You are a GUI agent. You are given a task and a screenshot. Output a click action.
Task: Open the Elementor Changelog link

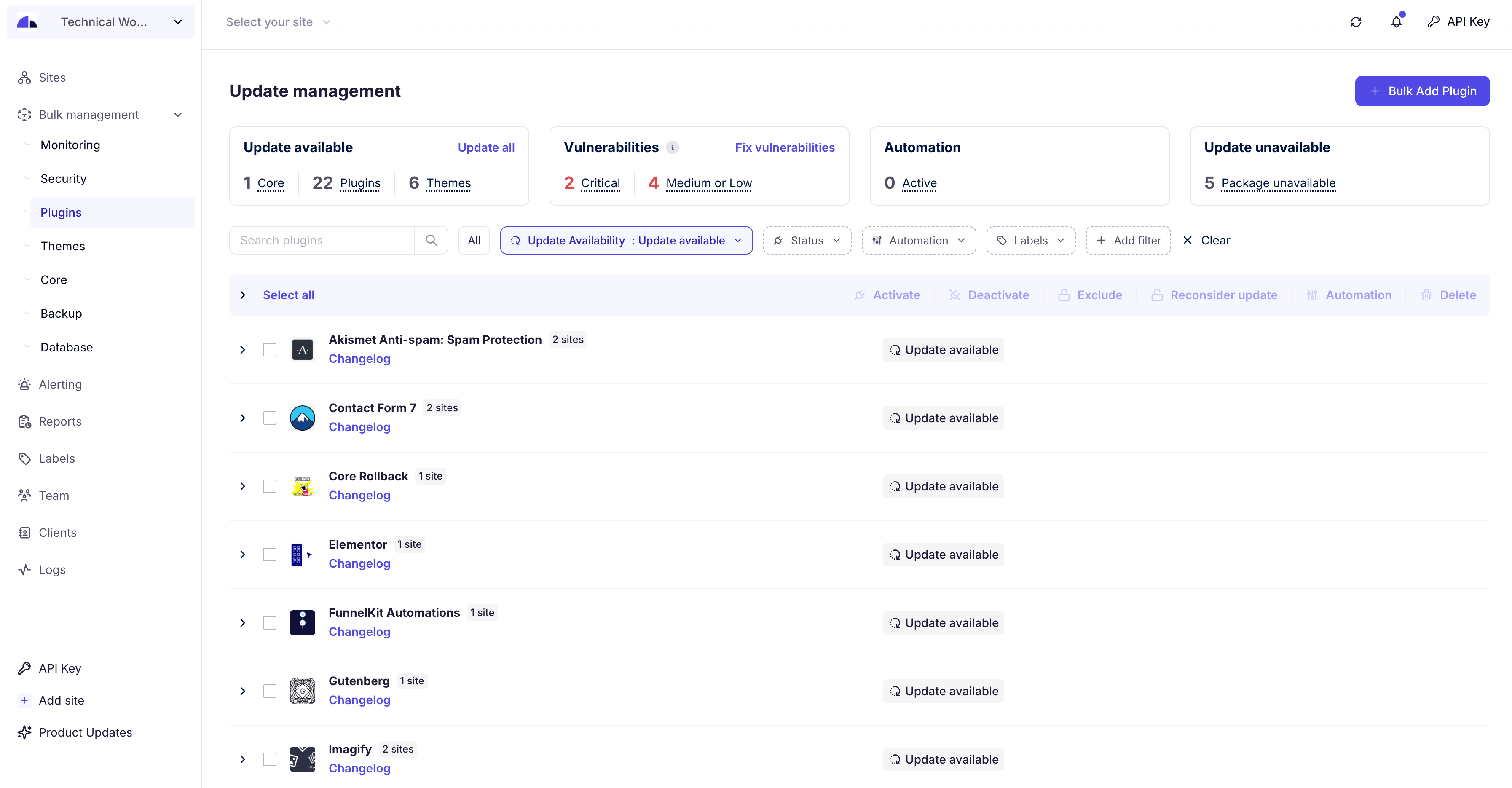tap(359, 563)
